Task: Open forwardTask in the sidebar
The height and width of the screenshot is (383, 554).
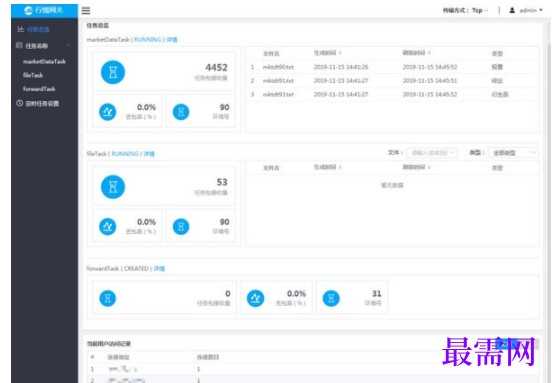Action: pos(39,89)
